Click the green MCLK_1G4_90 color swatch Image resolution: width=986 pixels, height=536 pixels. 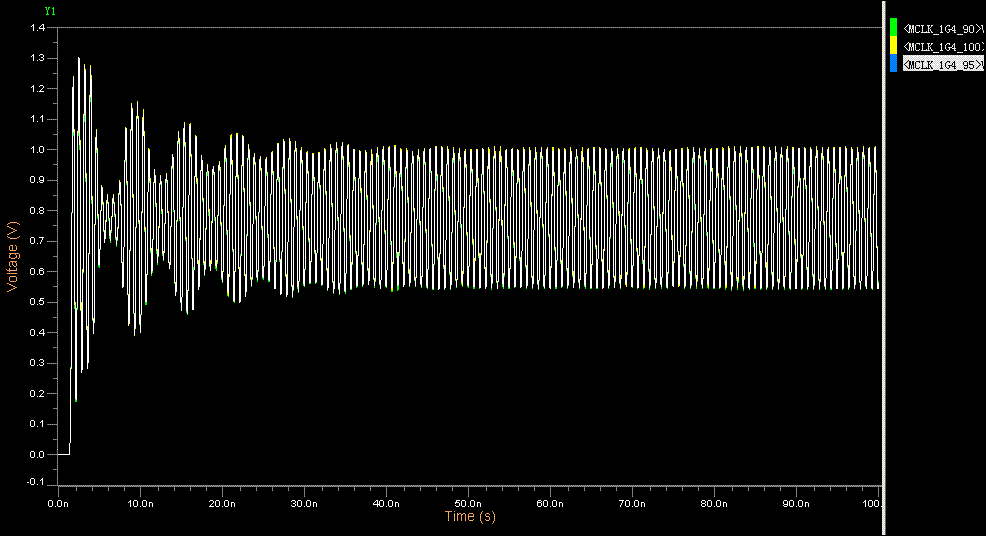[893, 28]
